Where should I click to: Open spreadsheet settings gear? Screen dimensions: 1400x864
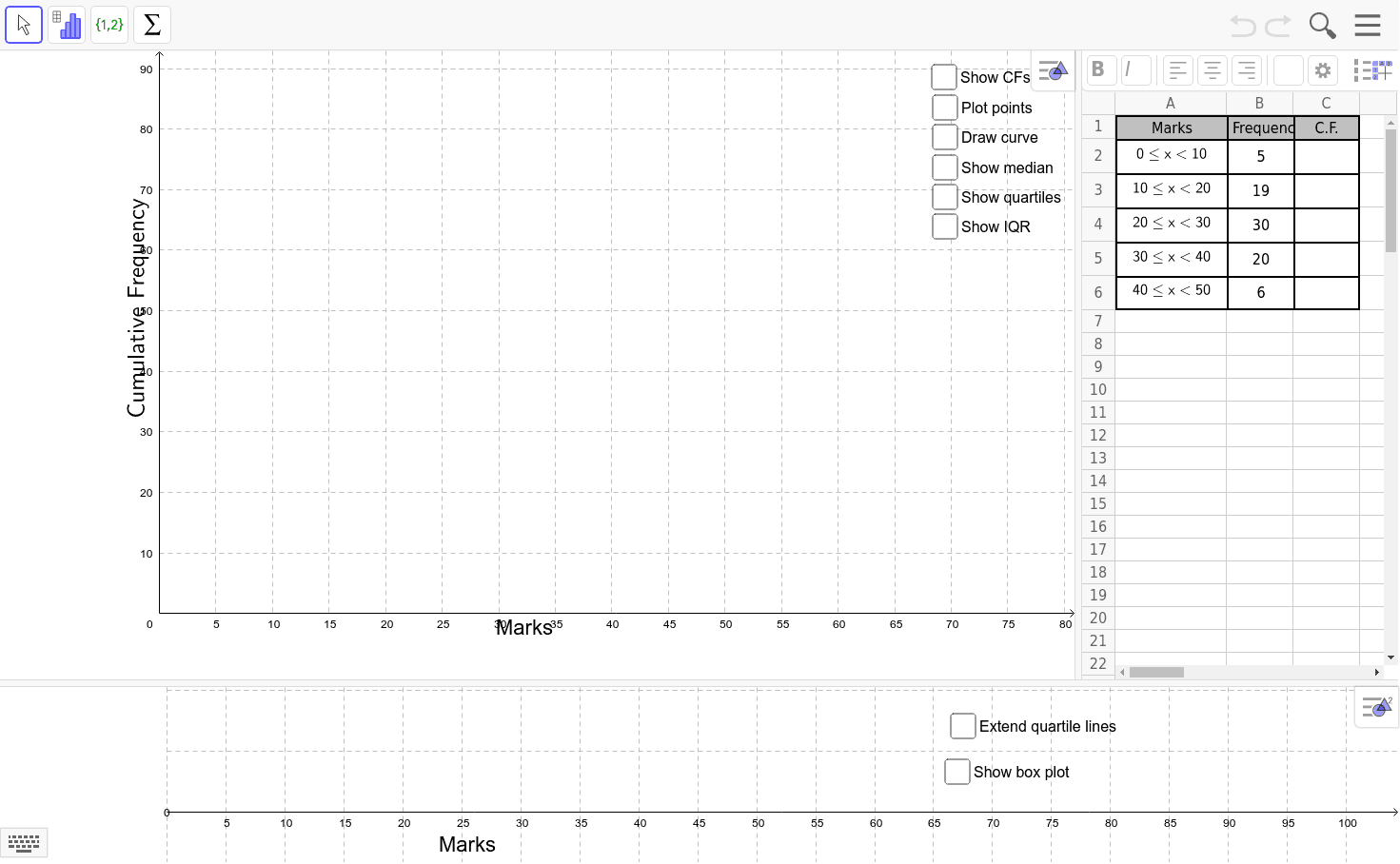[x=1322, y=69]
